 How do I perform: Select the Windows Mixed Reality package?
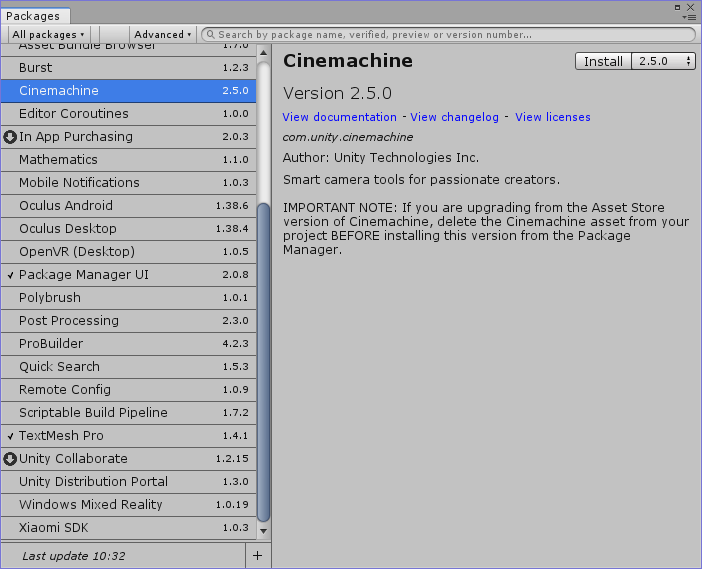[128, 505]
